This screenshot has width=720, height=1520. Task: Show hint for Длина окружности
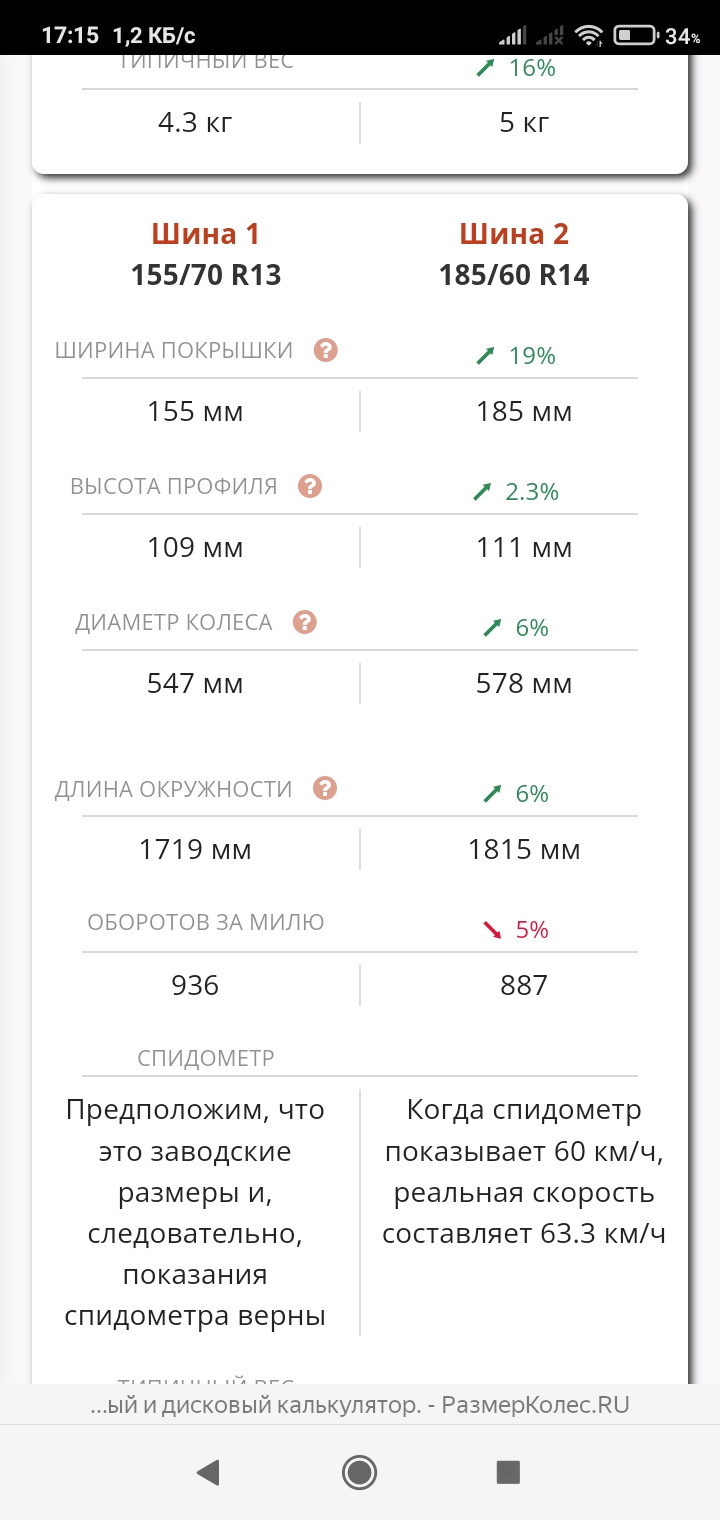pos(325,789)
